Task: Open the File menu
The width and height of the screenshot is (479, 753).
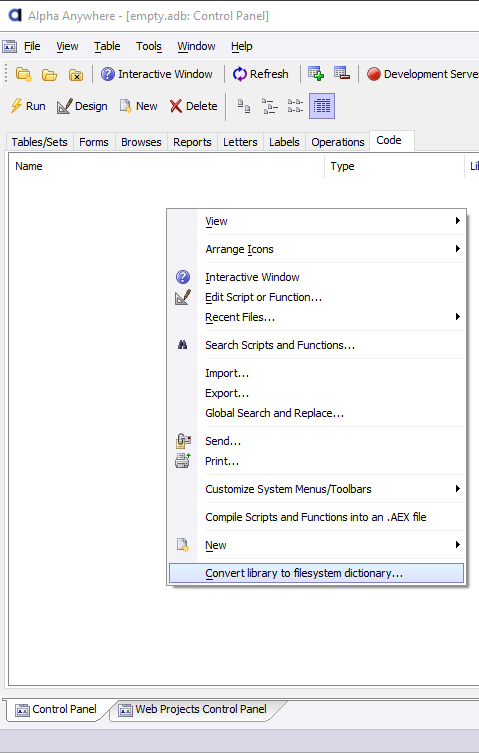Action: click(32, 46)
